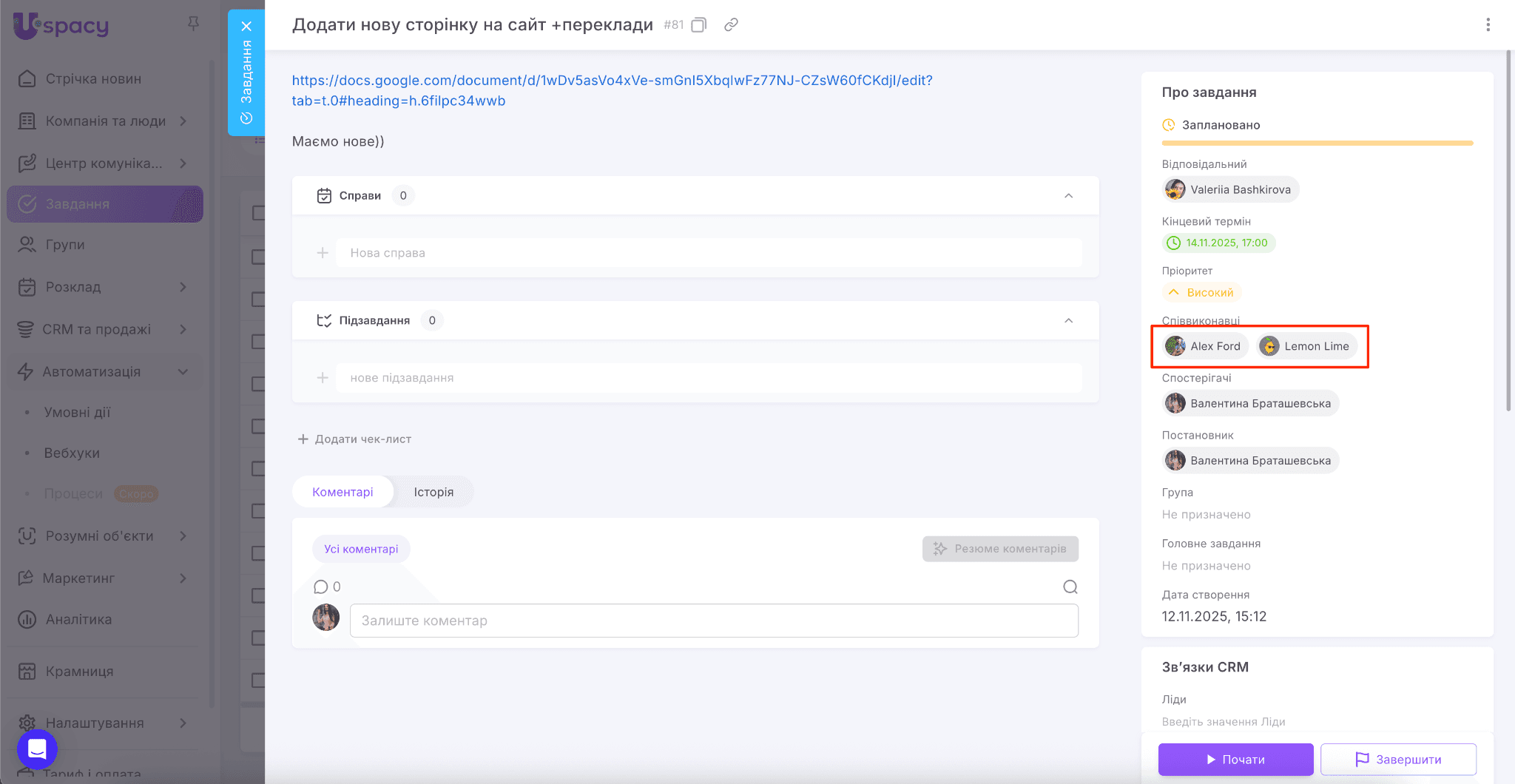Click the pin icon next to Uspacy logo
The image size is (1515, 784).
193,24
